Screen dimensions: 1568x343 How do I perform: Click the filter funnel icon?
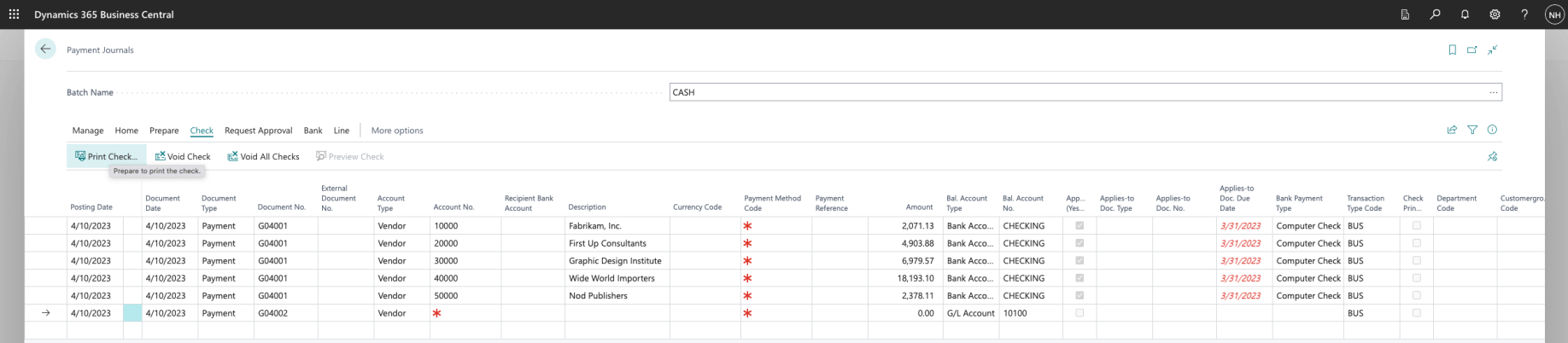point(1472,131)
